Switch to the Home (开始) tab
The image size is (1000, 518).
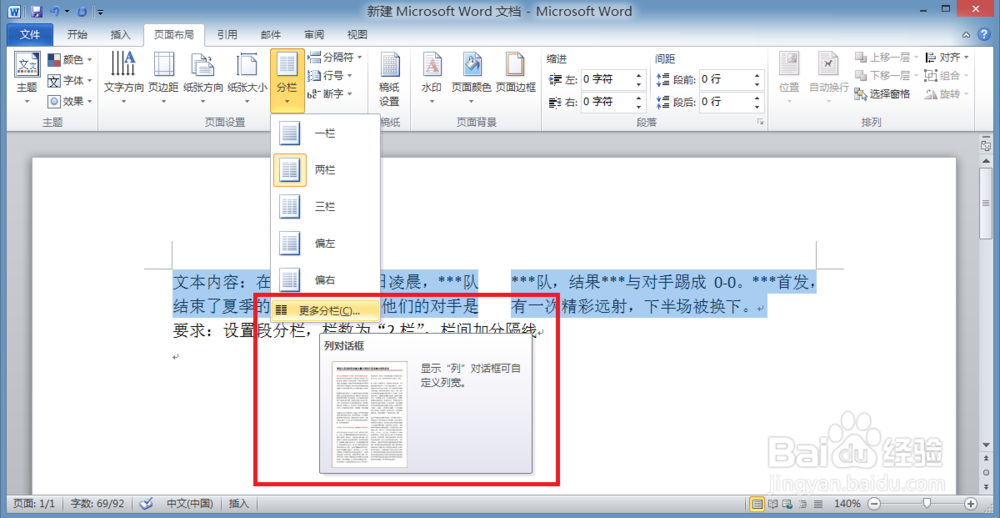tap(77, 34)
